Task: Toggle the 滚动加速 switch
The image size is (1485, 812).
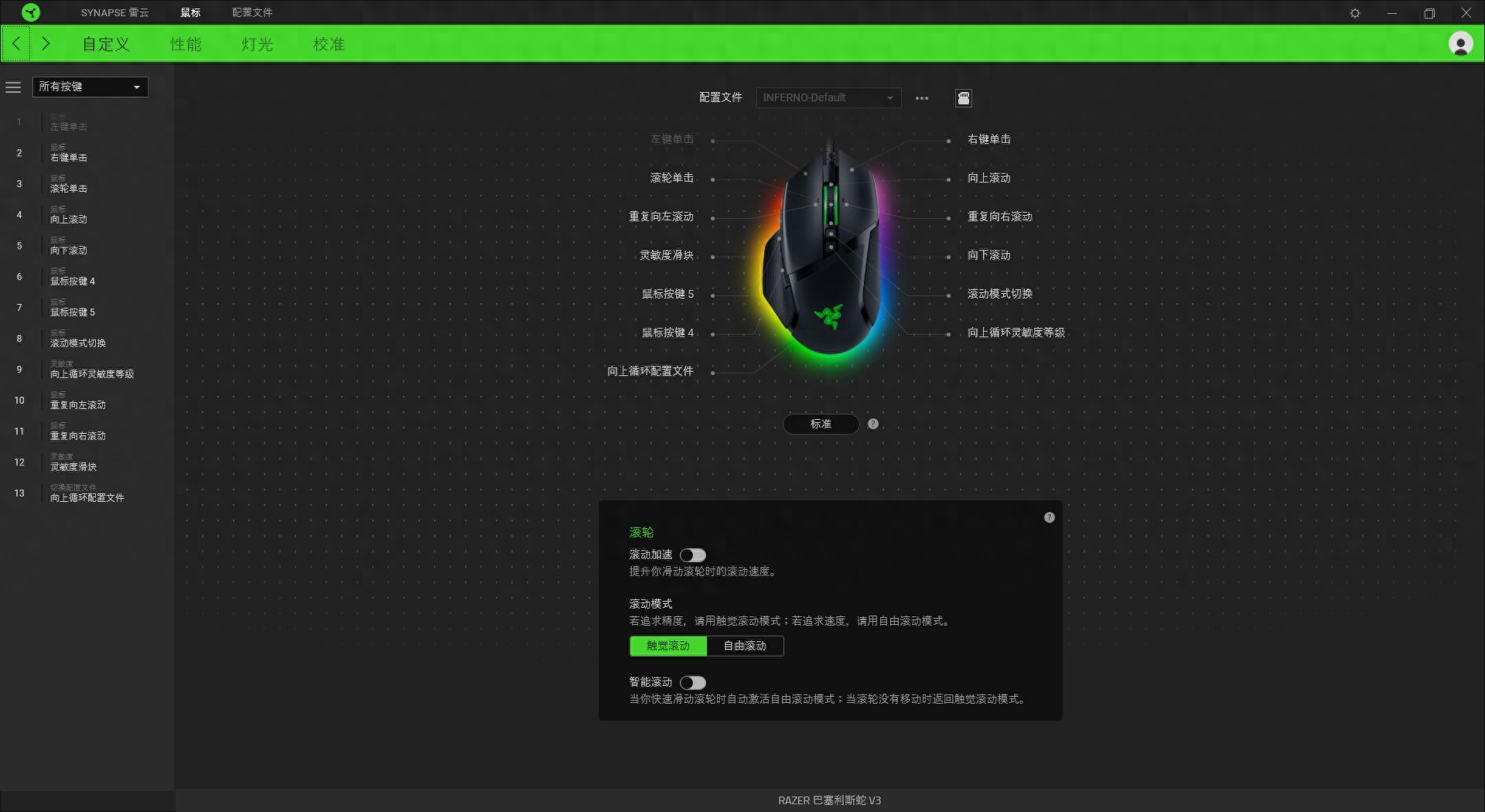Action: [693, 555]
